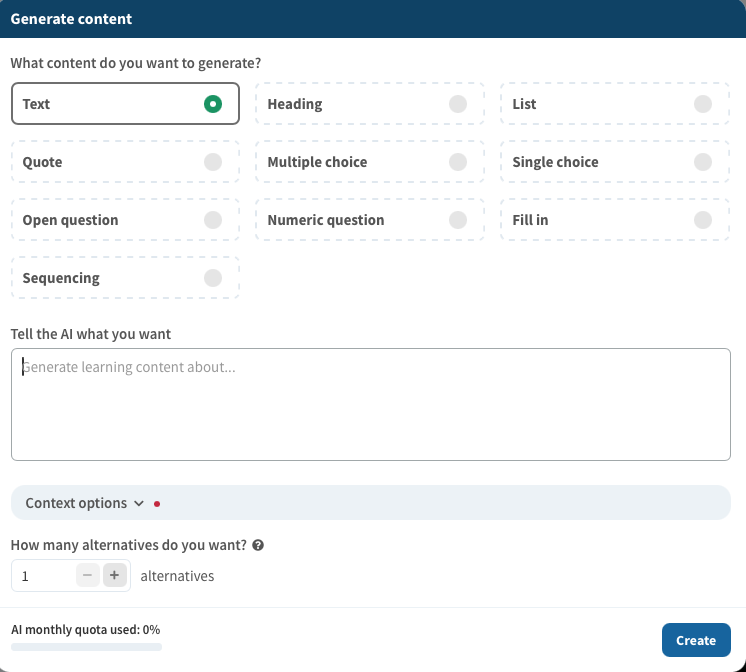Click the AI prompt text area
This screenshot has height=672, width=746.
370,404
